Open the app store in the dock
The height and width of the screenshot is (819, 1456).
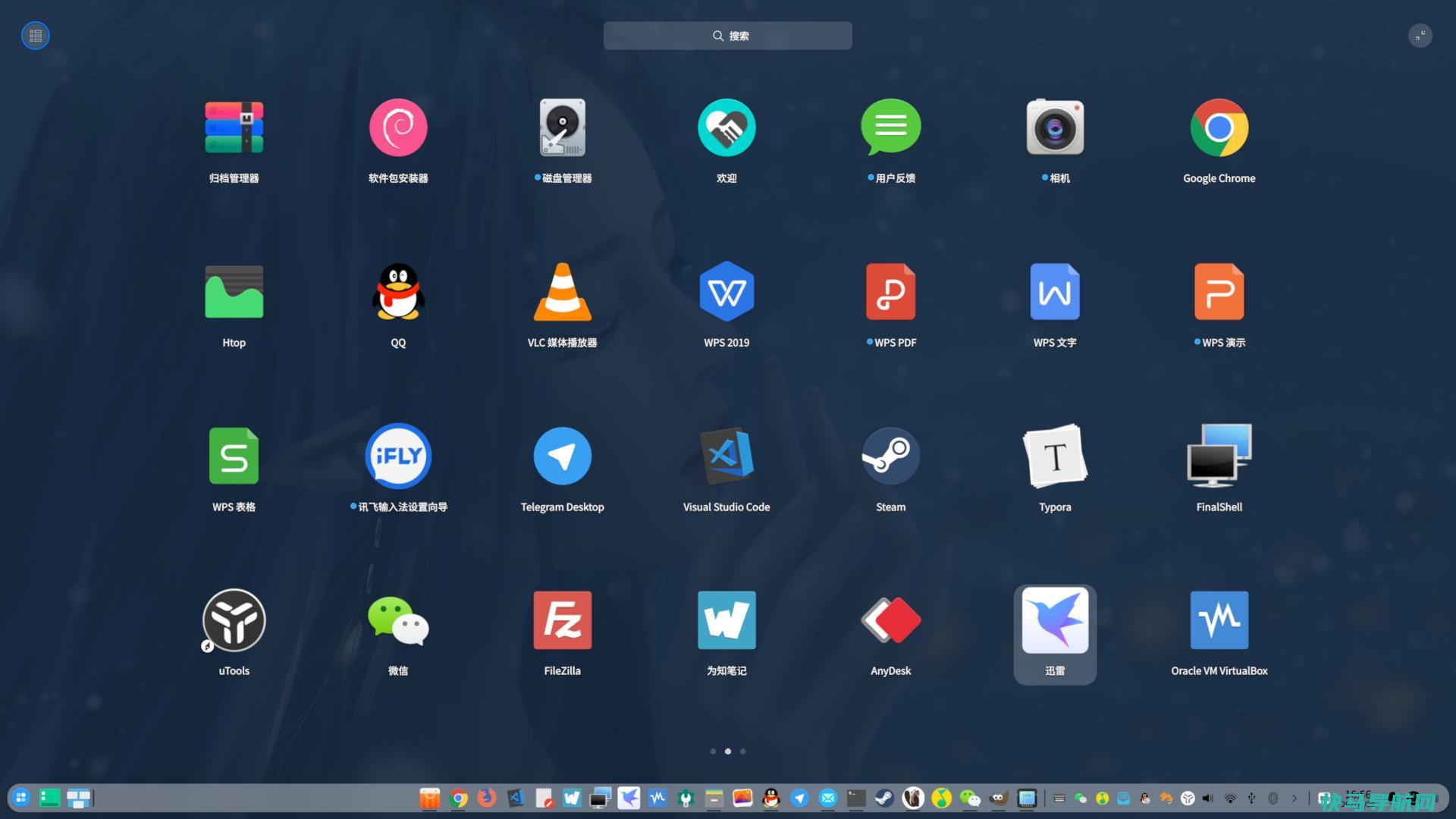point(430,798)
